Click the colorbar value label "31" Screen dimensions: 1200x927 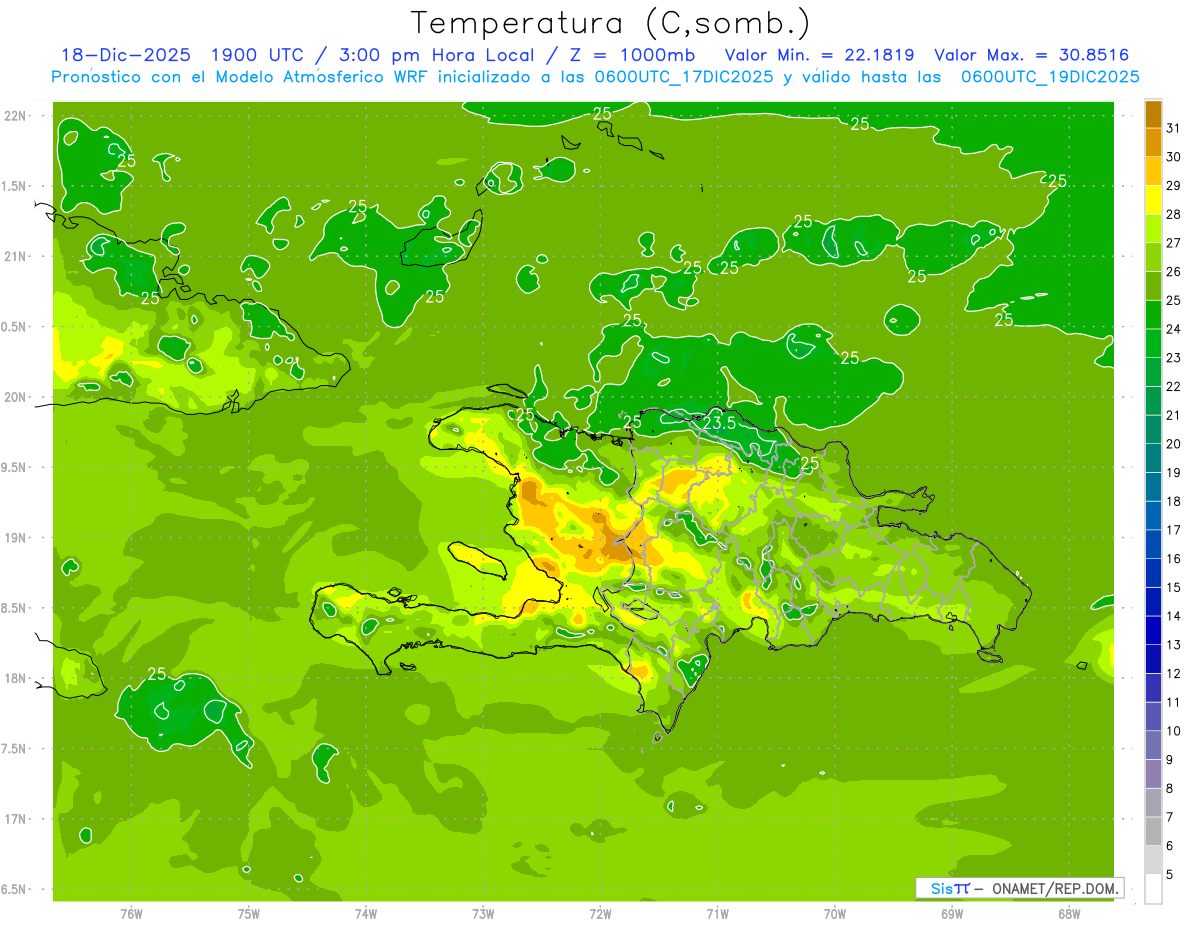(1175, 128)
